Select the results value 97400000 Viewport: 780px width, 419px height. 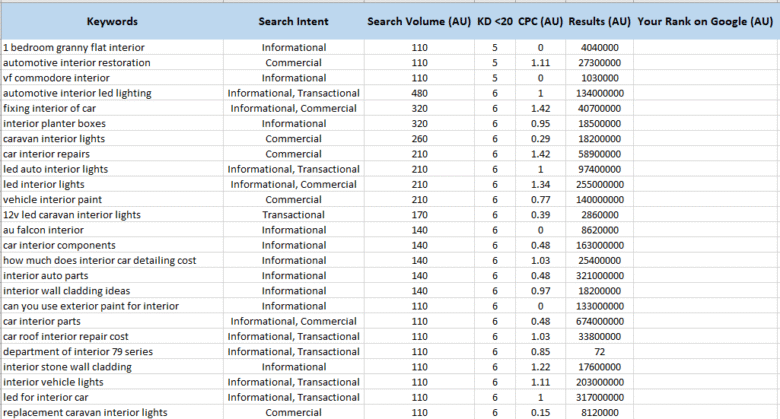click(599, 169)
